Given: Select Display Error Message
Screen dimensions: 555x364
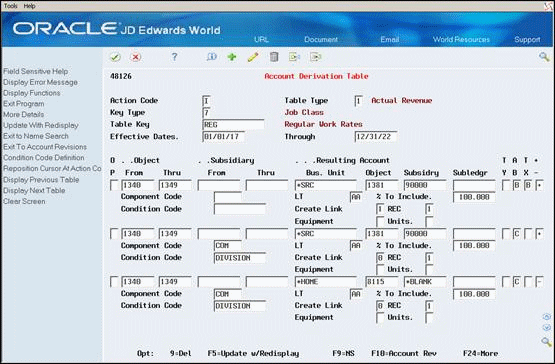Looking at the screenshot, I should point(40,82).
